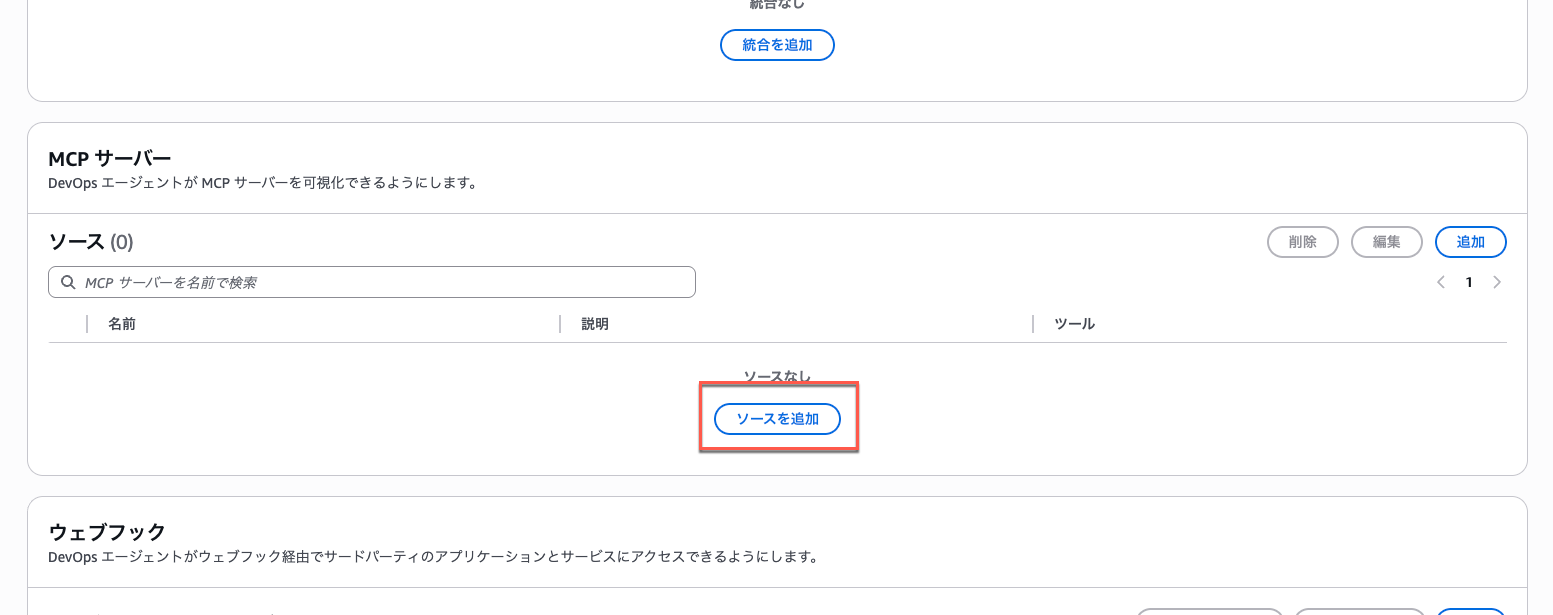Click the 削除 (Delete) button

click(1302, 241)
